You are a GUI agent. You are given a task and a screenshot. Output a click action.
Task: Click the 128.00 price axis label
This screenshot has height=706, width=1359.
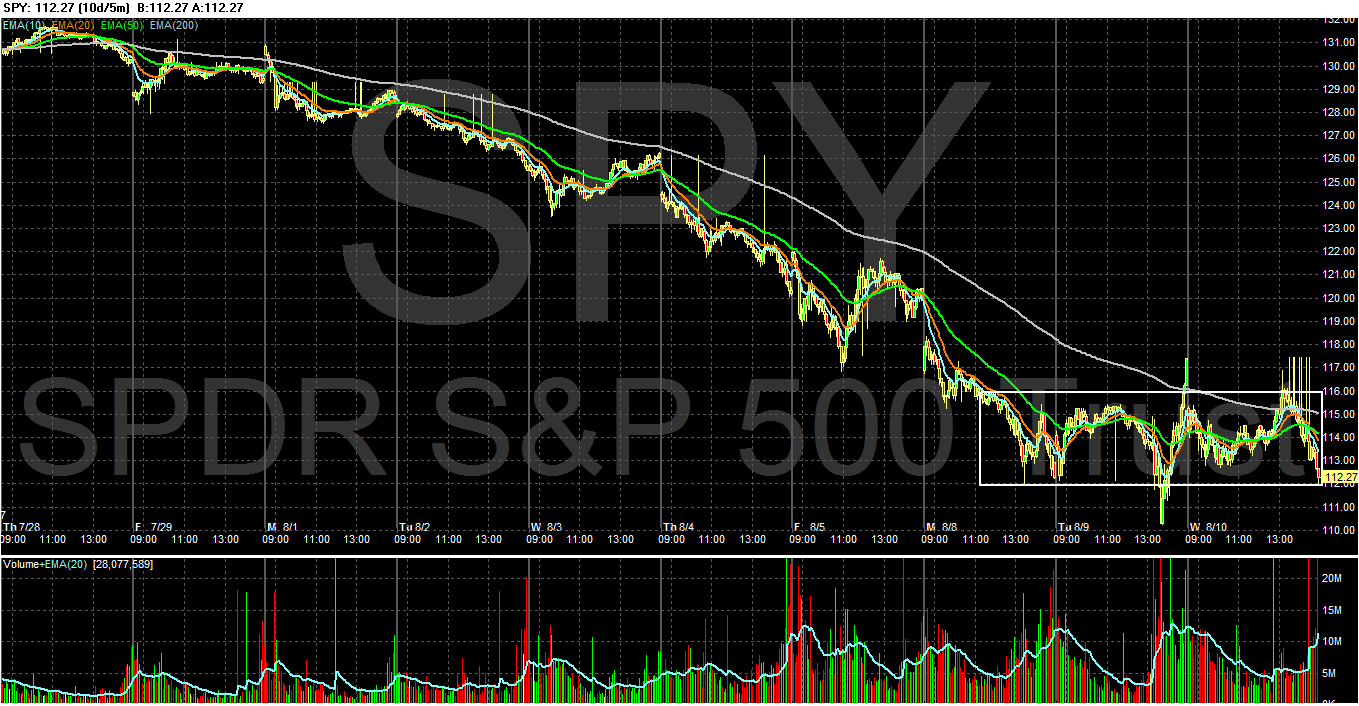pyautogui.click(x=1341, y=112)
